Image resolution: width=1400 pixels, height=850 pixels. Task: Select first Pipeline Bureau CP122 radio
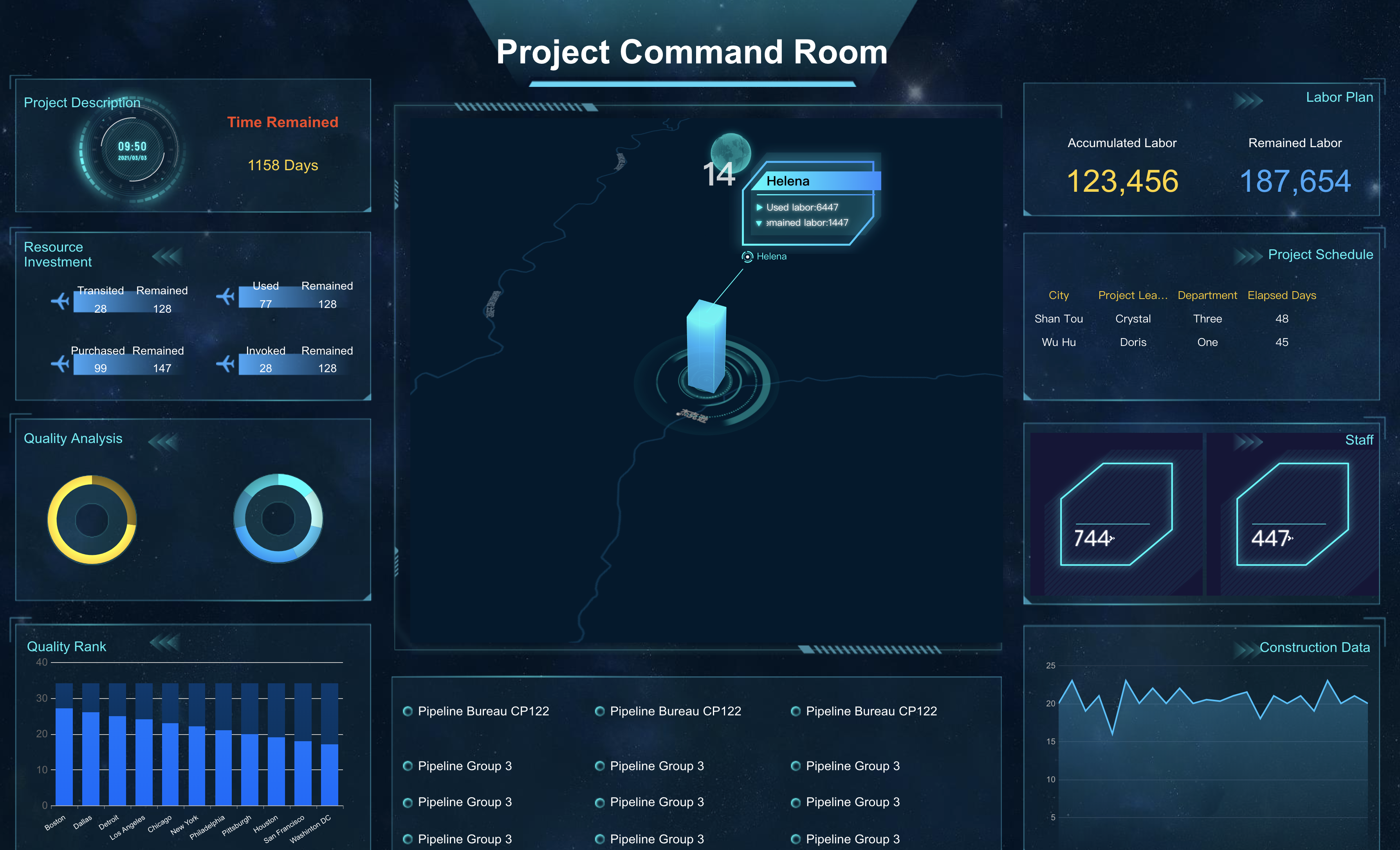(x=408, y=711)
